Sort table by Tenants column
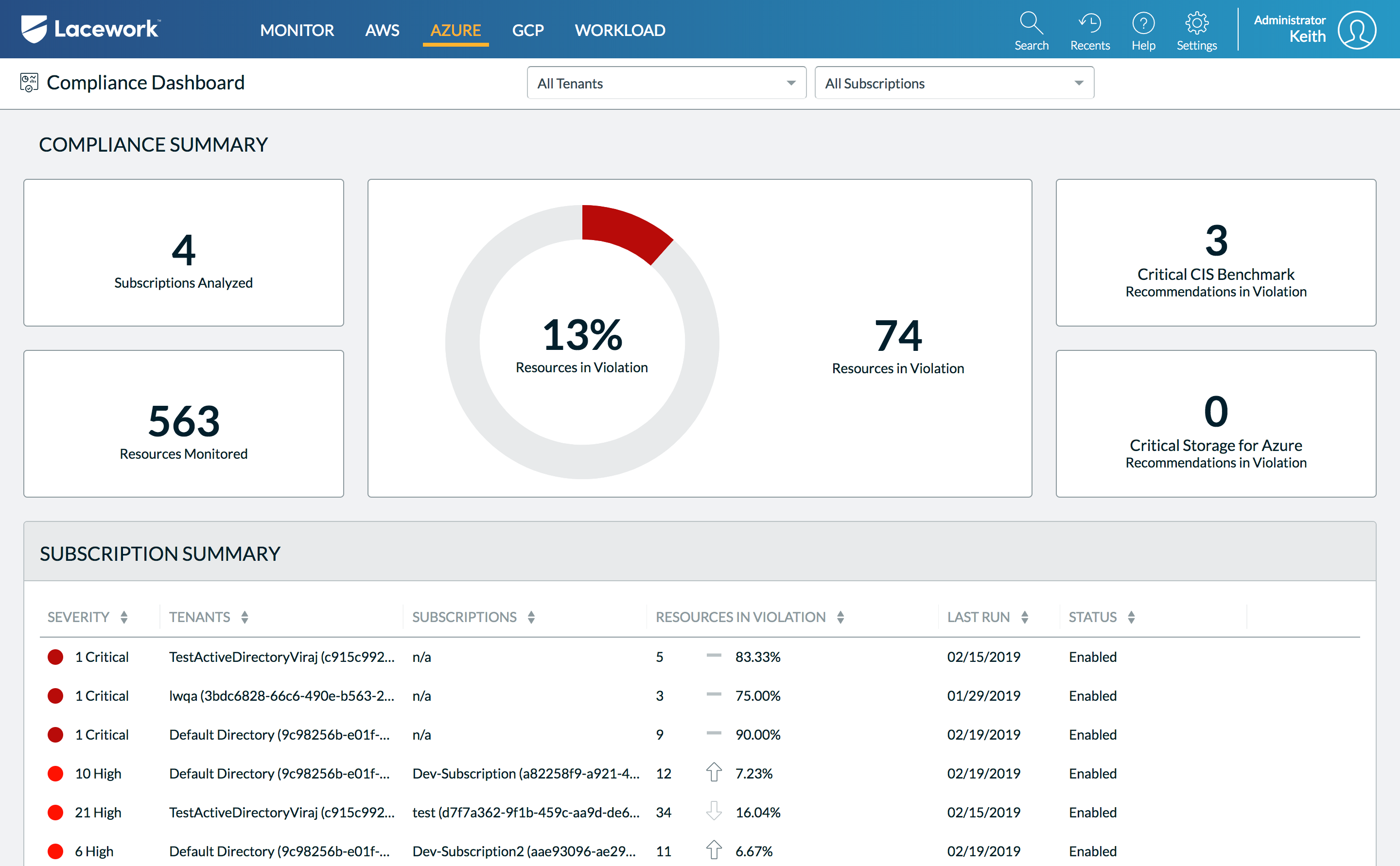 [x=245, y=617]
